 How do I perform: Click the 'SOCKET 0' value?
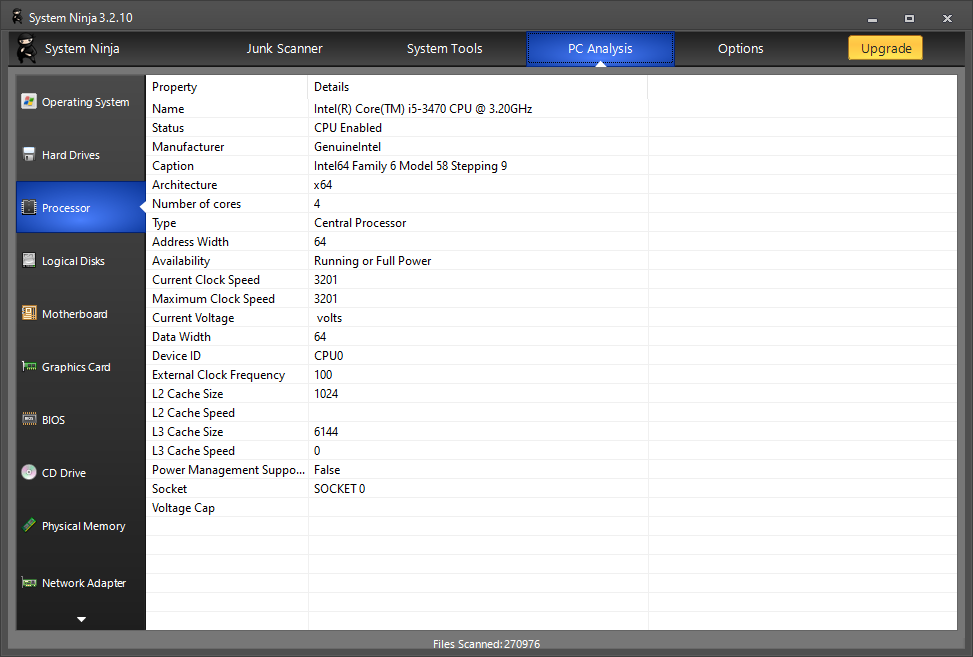pos(339,488)
